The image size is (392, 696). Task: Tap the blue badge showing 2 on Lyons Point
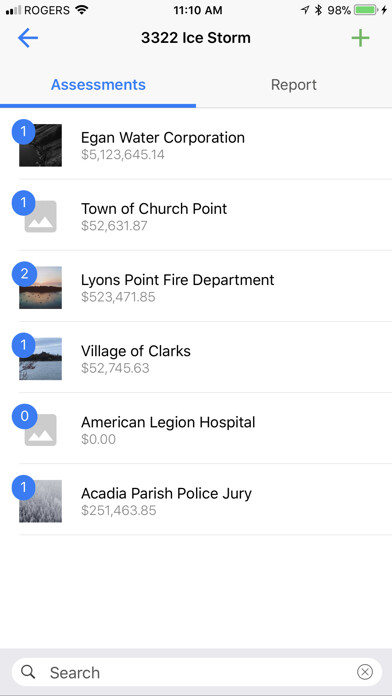pos(24,274)
